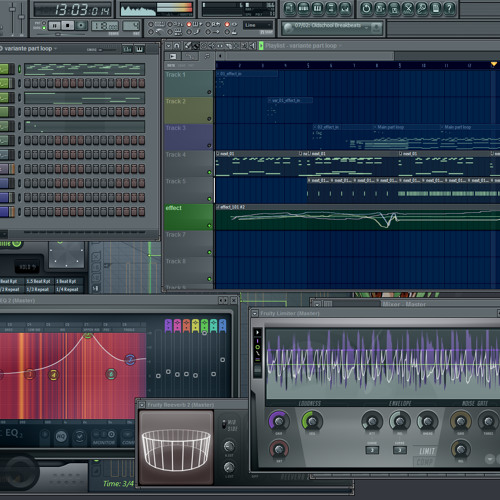The image size is (500, 500).
Task: Click the MONITOR control in Parametric EQ 2
Action: coord(104,437)
